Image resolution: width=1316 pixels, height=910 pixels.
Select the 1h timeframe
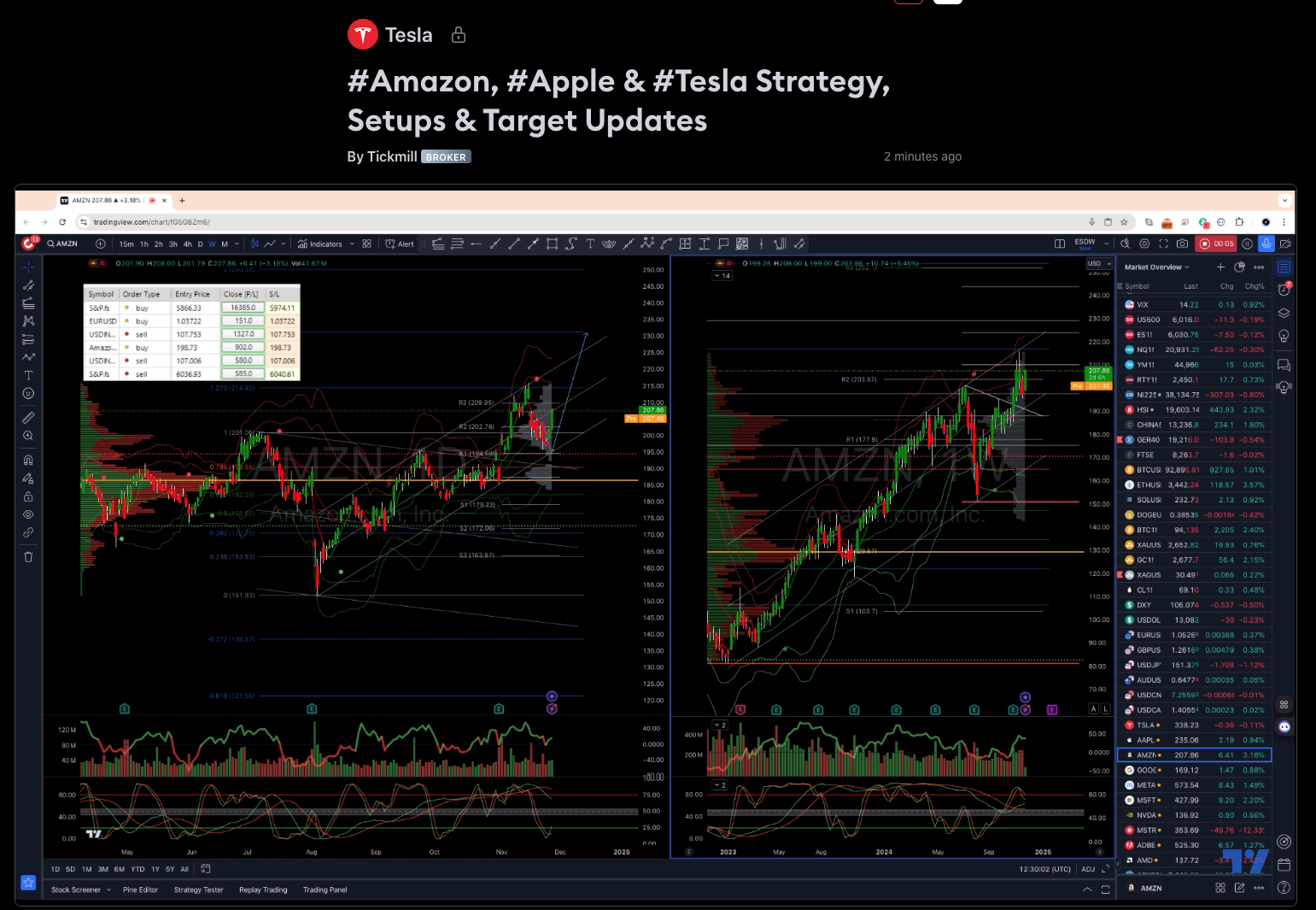point(144,244)
